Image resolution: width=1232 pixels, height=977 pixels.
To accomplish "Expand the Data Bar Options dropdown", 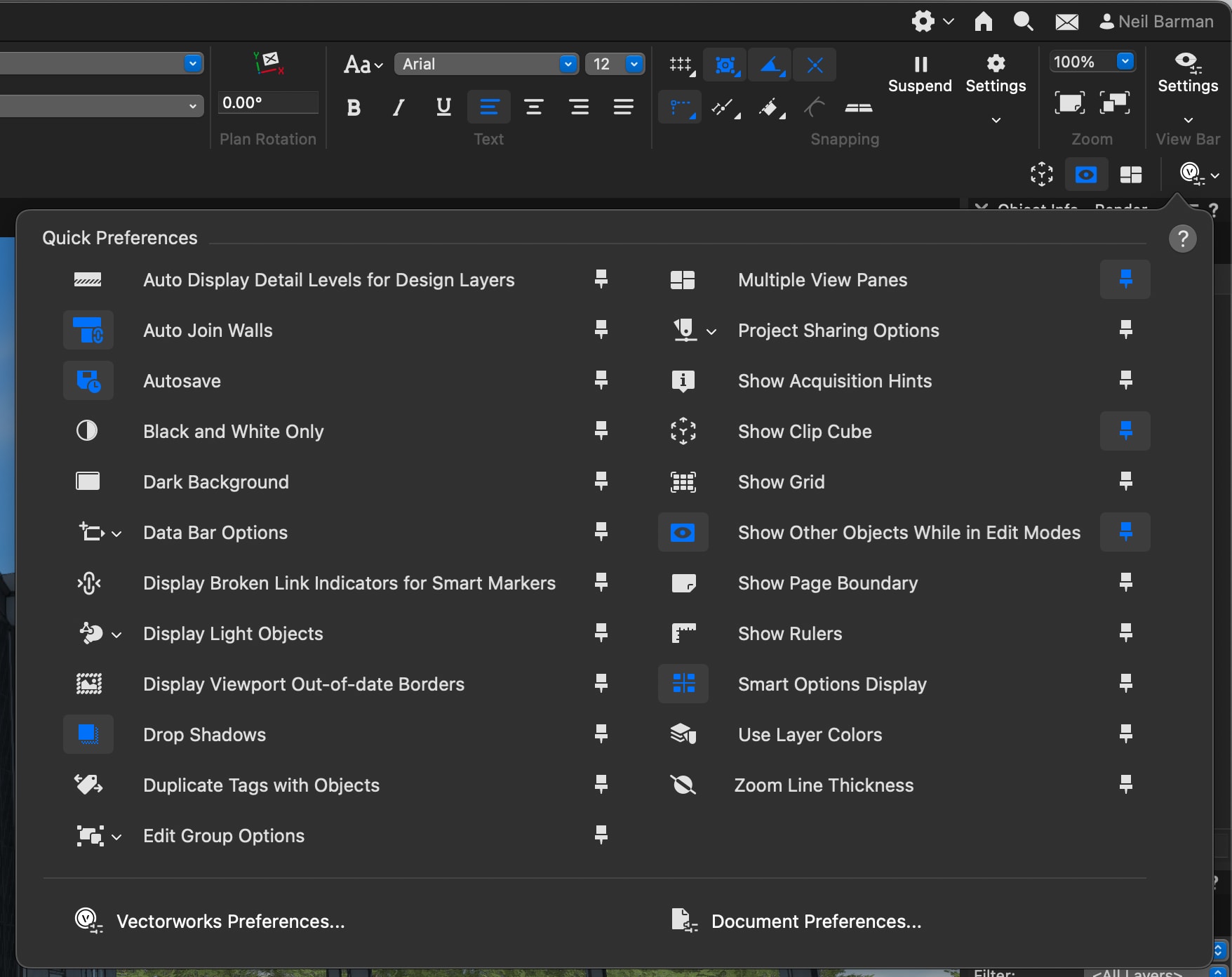I will [116, 533].
